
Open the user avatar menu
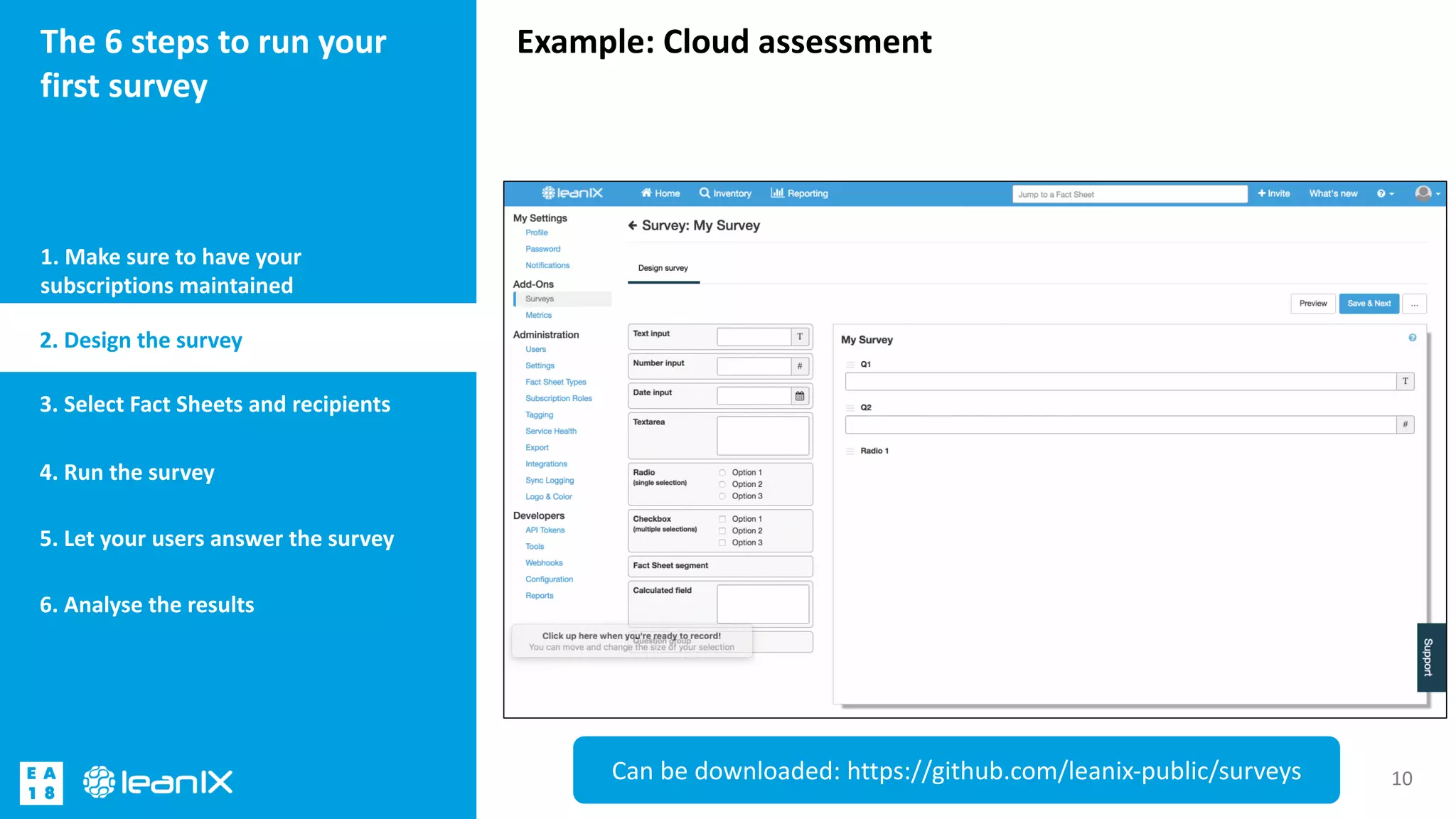click(x=1428, y=193)
